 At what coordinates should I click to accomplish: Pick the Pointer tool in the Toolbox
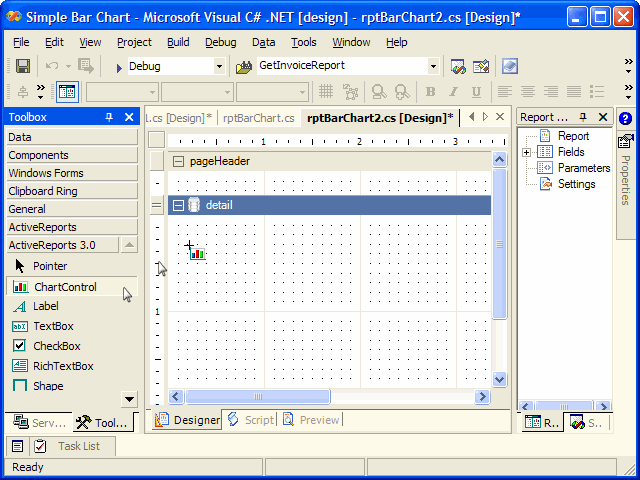coord(50,266)
